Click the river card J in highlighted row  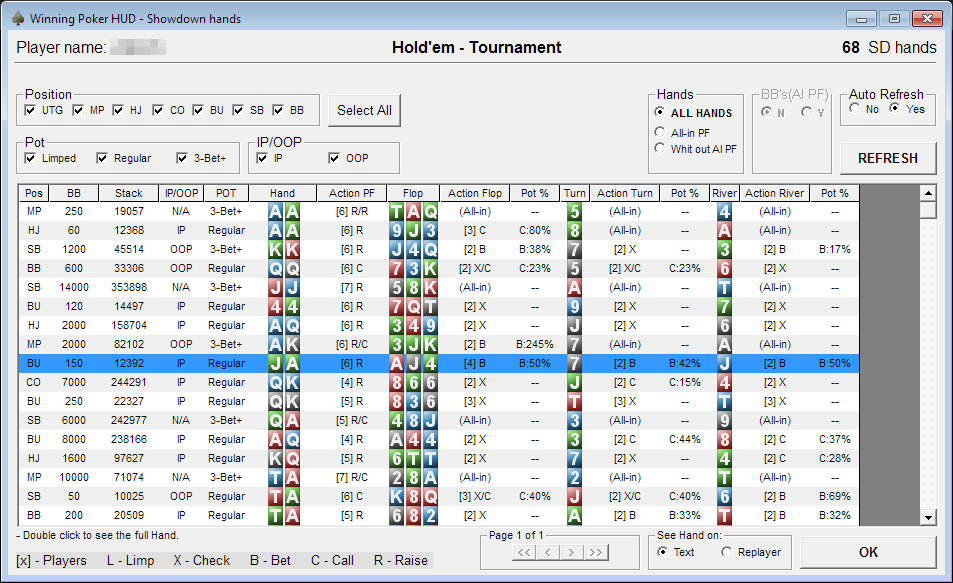(724, 364)
